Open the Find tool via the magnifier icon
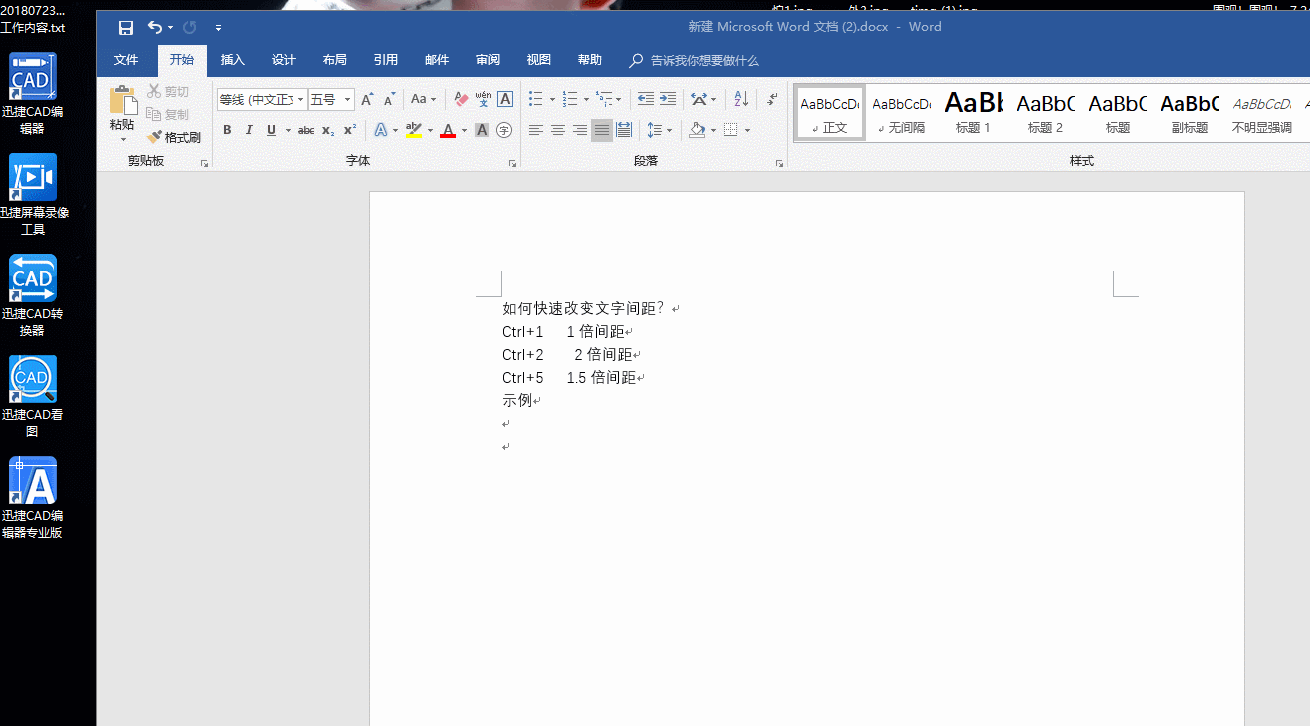The height and width of the screenshot is (726, 1310). click(x=636, y=60)
